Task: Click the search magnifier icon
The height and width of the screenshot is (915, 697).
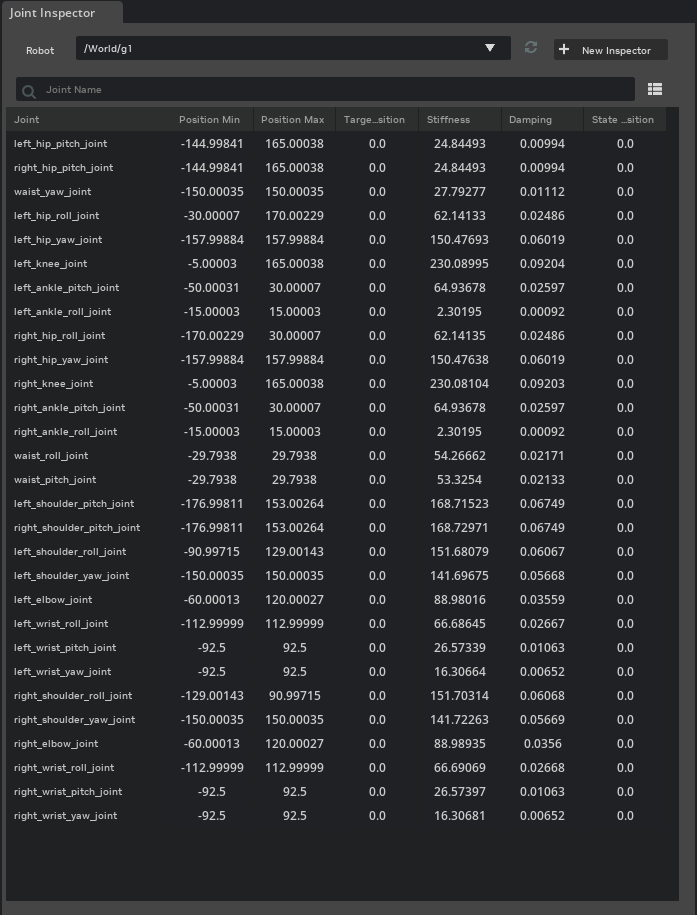Action: point(29,91)
